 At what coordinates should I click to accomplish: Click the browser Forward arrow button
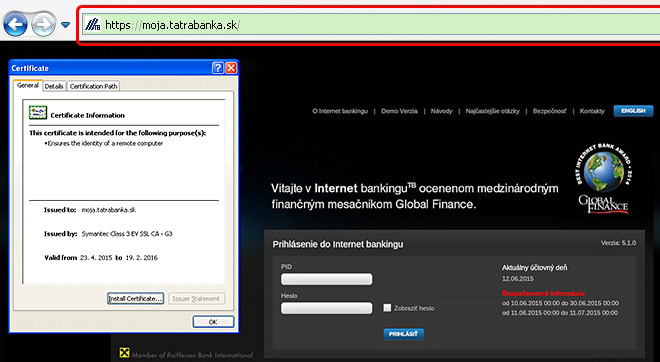coord(43,24)
